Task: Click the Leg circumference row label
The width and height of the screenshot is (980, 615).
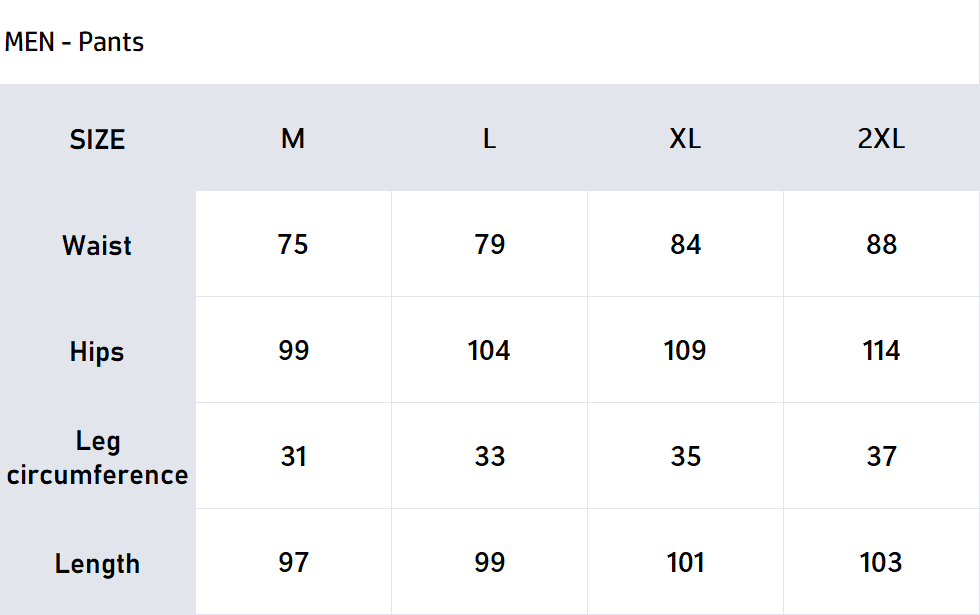Action: click(x=97, y=457)
